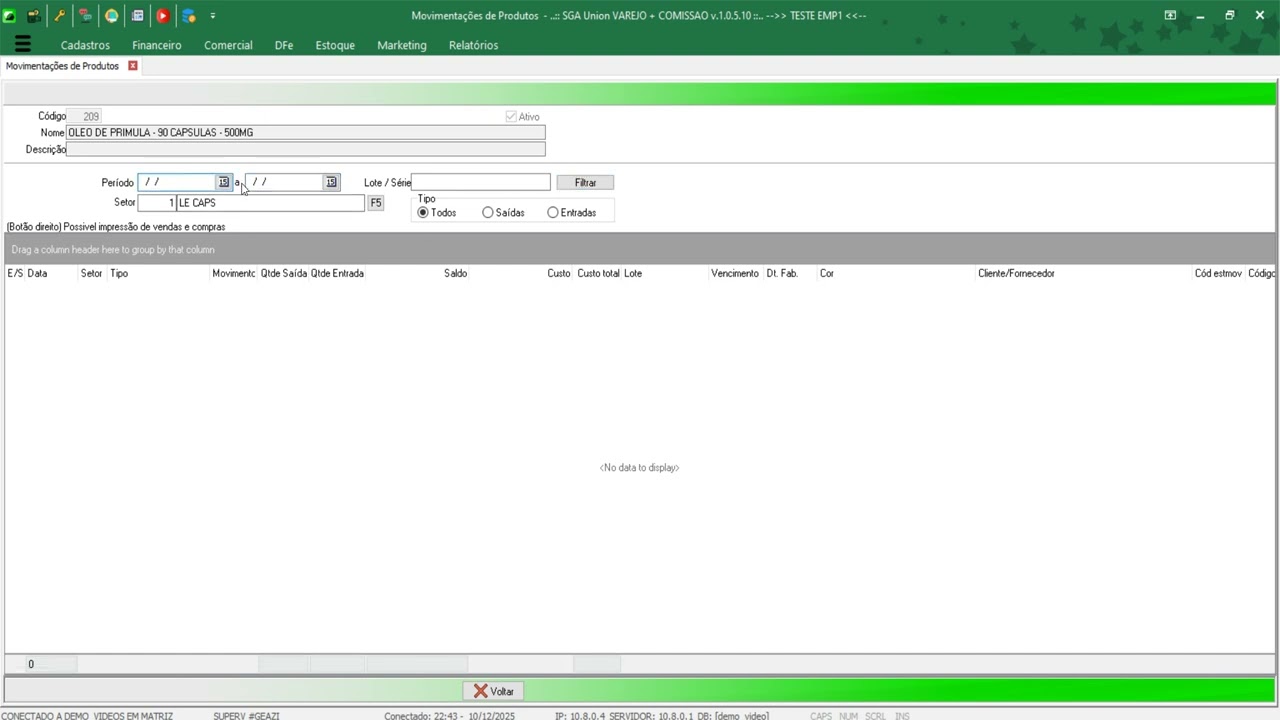
Task: Click the ribbon display options icon
Action: click(1170, 15)
